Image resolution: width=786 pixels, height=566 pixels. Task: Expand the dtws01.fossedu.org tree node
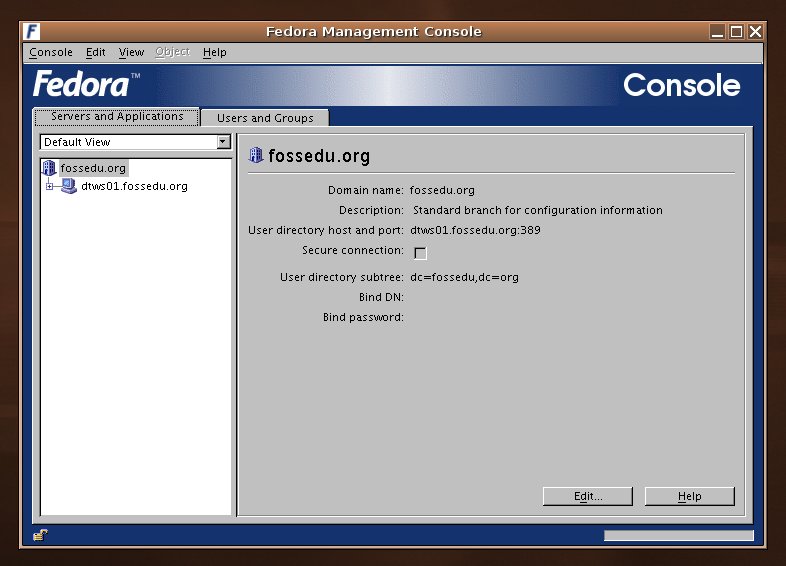(x=49, y=186)
